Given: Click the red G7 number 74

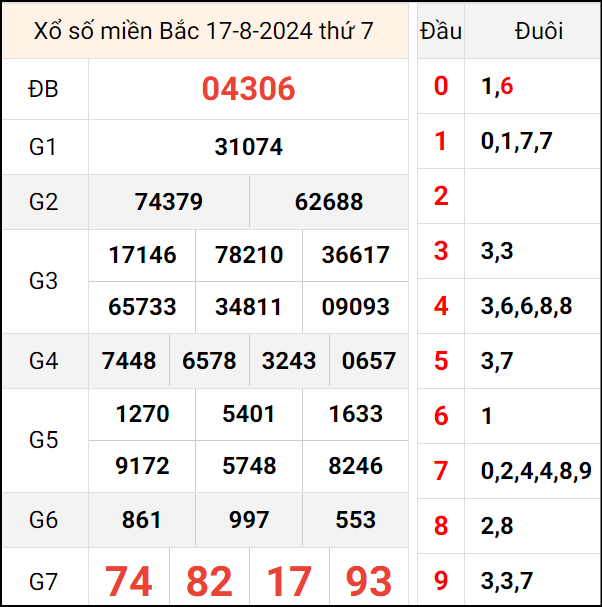Looking at the screenshot, I should tap(129, 581).
